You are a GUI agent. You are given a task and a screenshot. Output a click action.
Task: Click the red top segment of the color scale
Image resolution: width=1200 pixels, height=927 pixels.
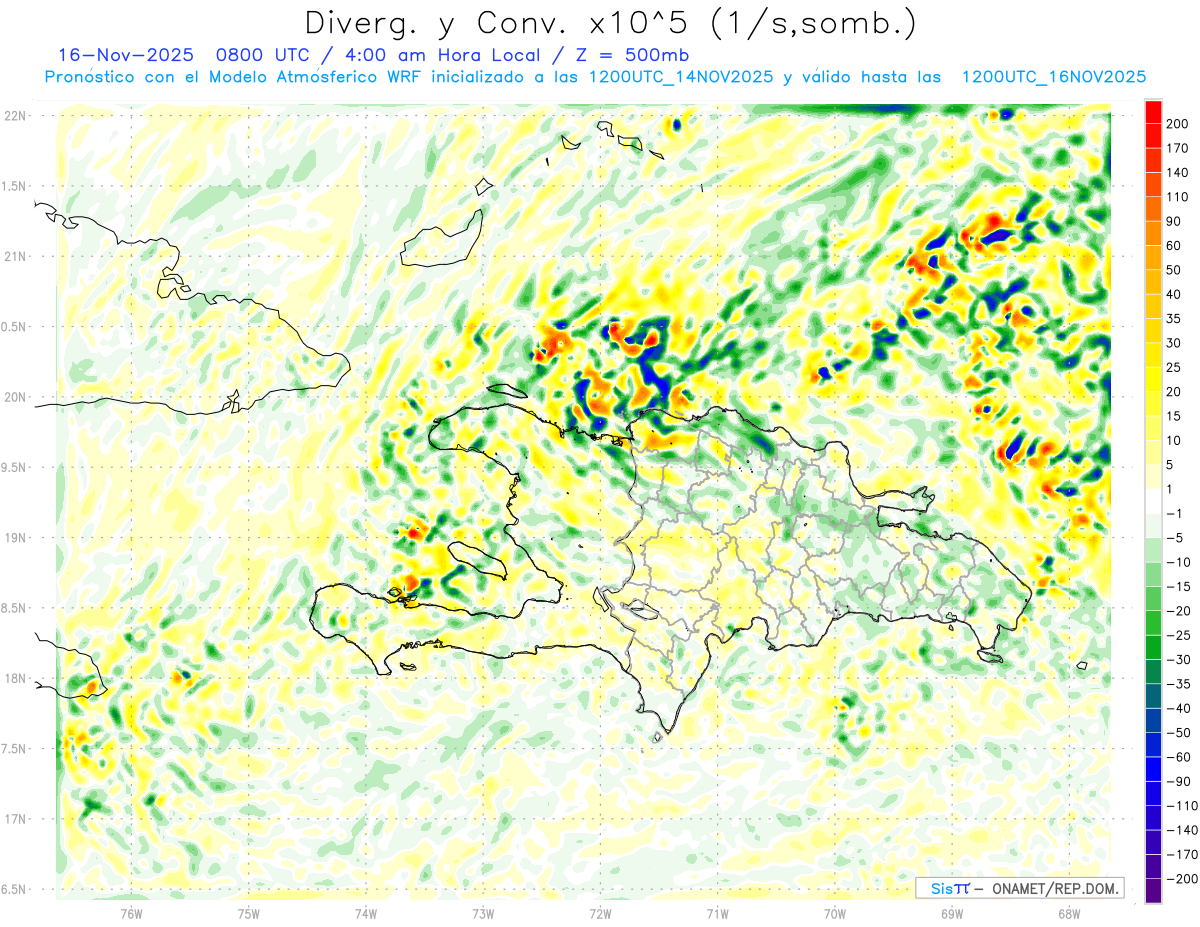click(1153, 110)
